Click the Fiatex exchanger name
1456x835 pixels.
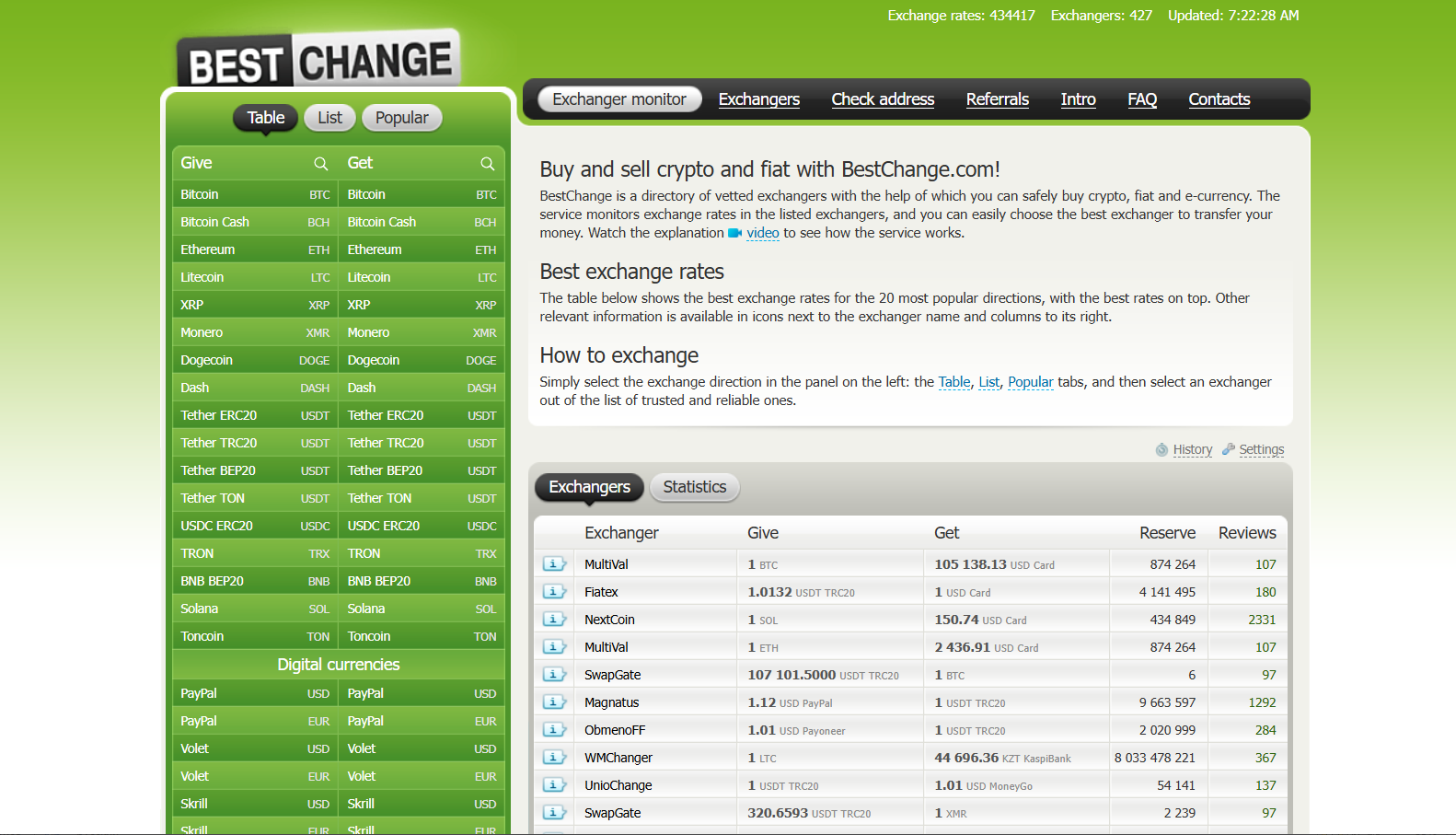pos(601,592)
